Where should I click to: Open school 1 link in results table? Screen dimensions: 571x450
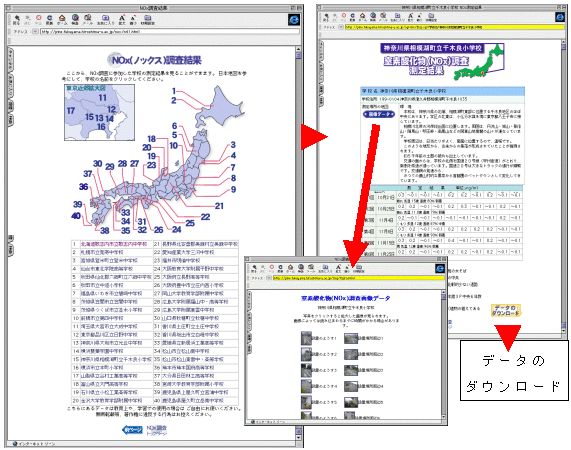(114, 244)
